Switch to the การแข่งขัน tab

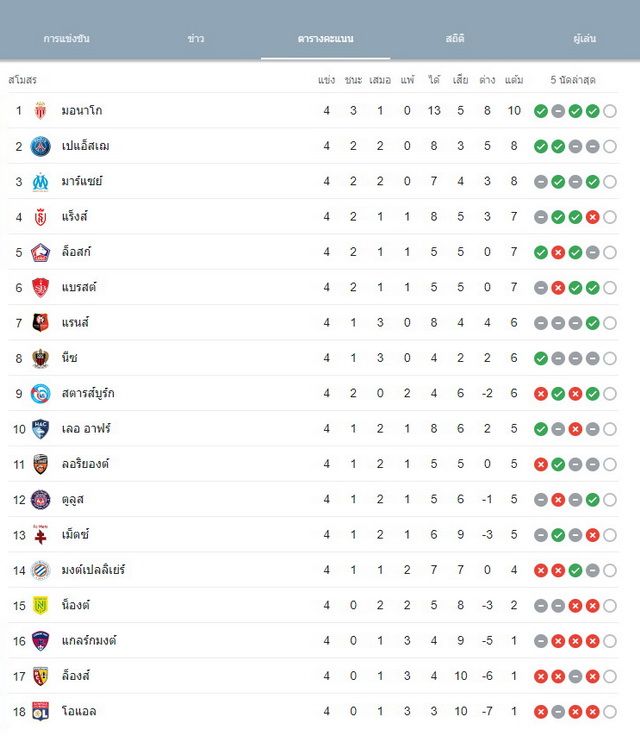tap(66, 38)
